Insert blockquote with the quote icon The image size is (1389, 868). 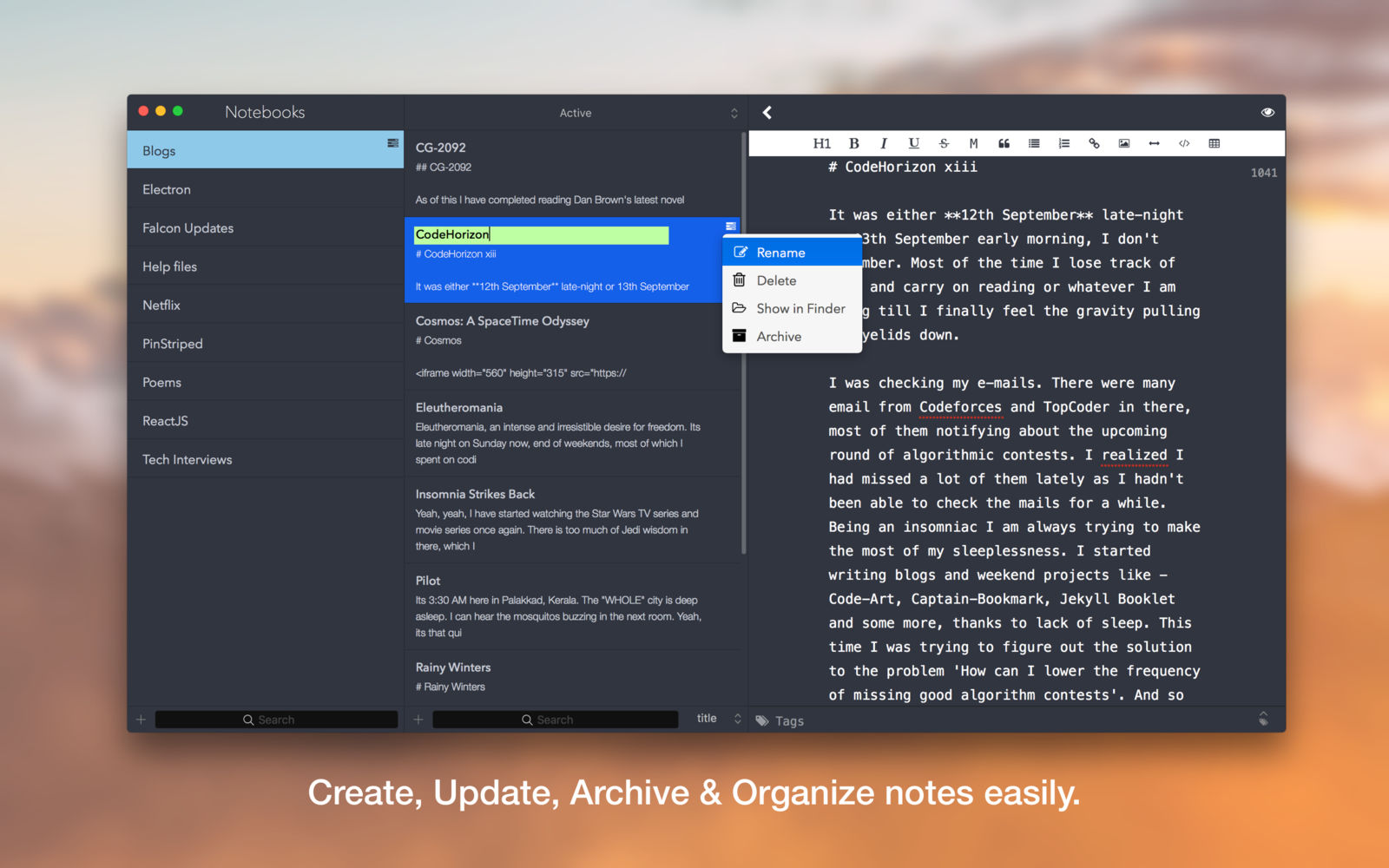click(1004, 143)
